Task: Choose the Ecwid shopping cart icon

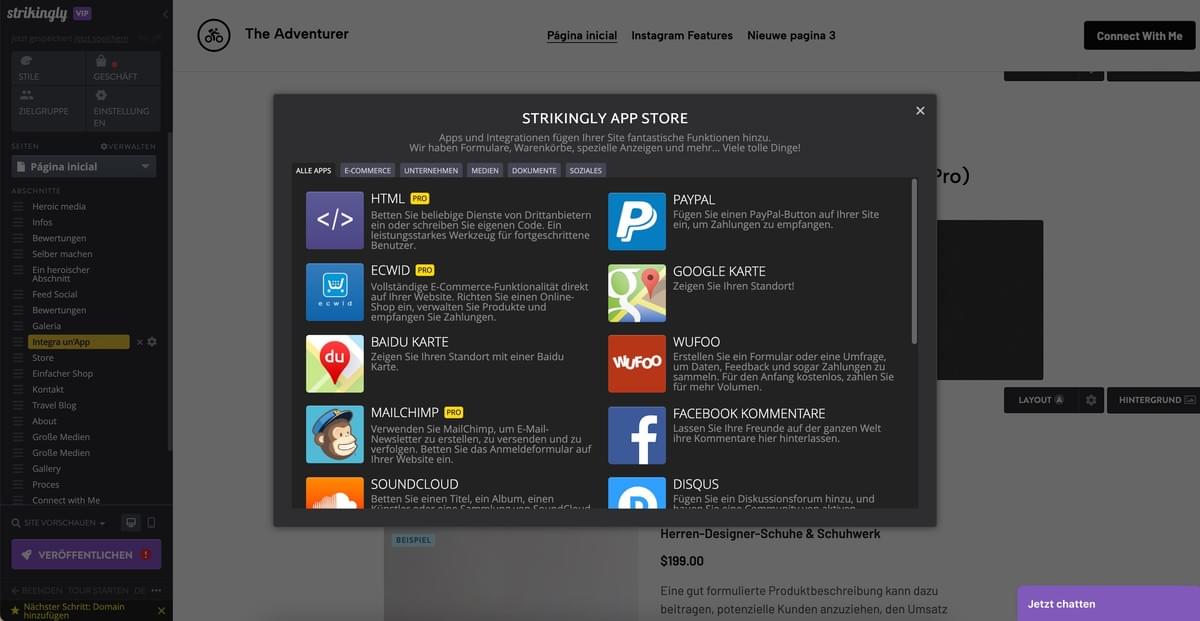Action: coord(335,292)
